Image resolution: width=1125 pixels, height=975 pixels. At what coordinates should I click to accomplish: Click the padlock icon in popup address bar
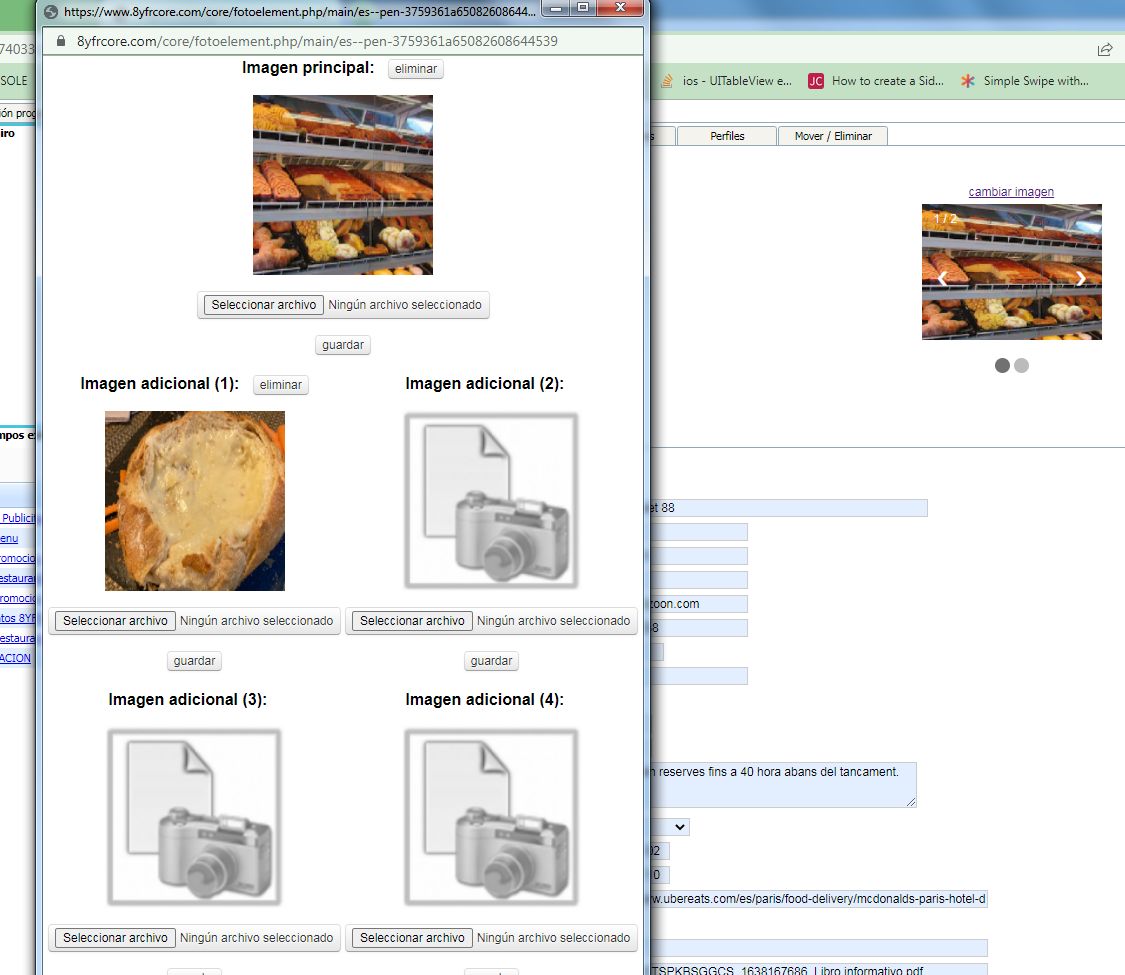pyautogui.click(x=61, y=41)
